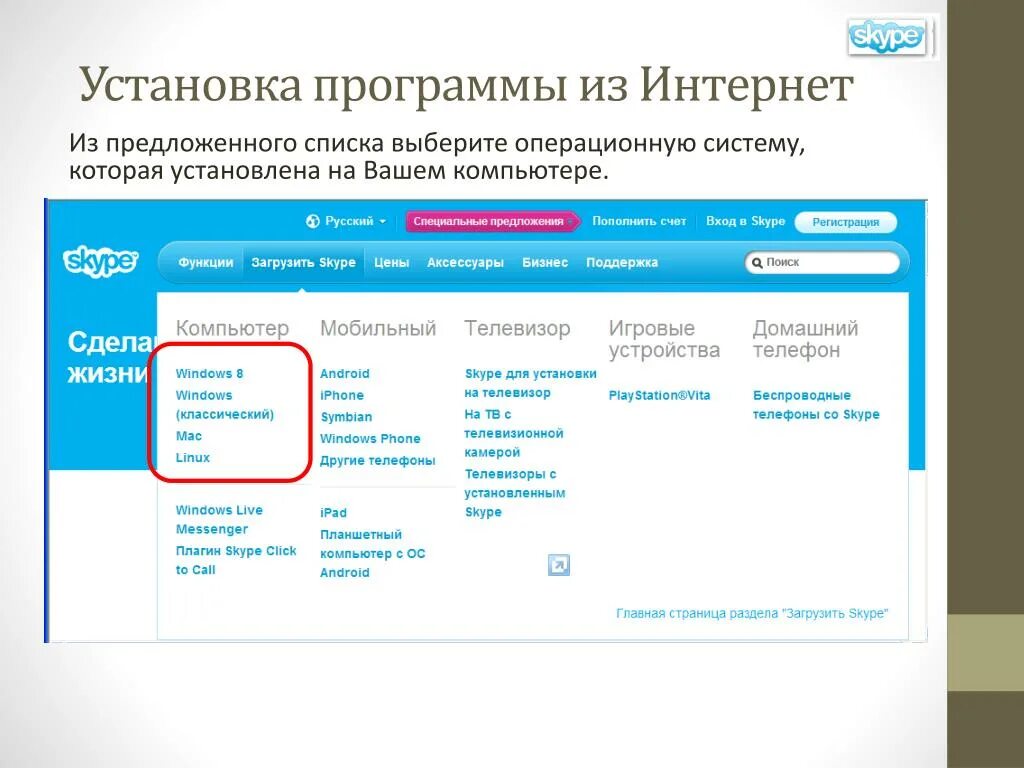Screen dimensions: 1024x768
Task: Choose the Linux download link
Action: [x=193, y=458]
